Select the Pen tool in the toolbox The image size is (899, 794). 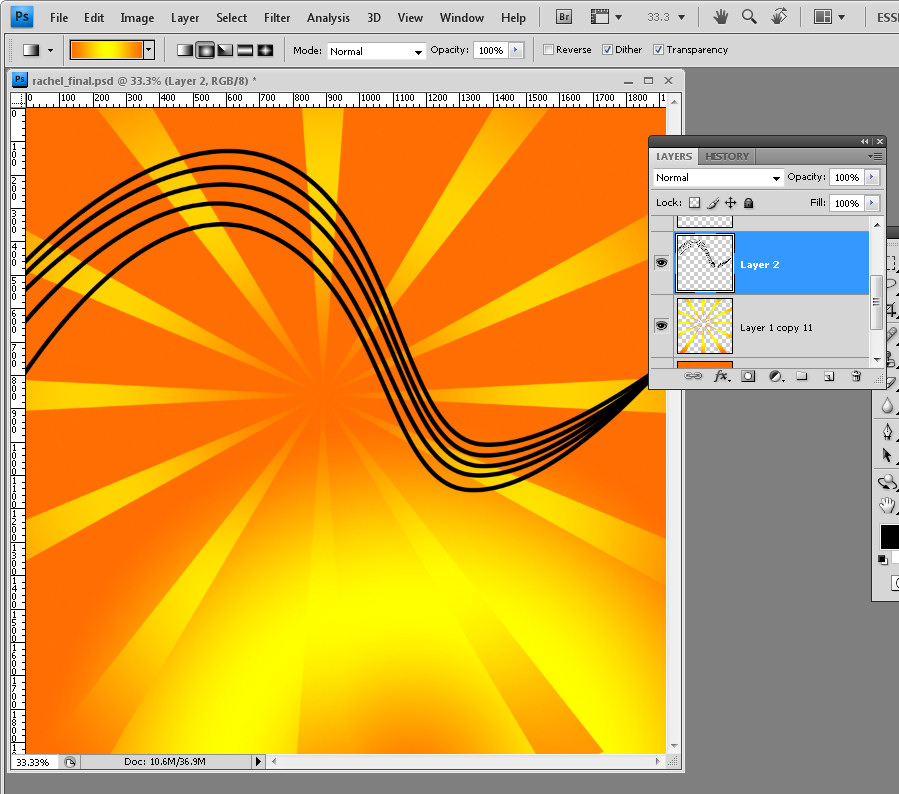tap(888, 431)
